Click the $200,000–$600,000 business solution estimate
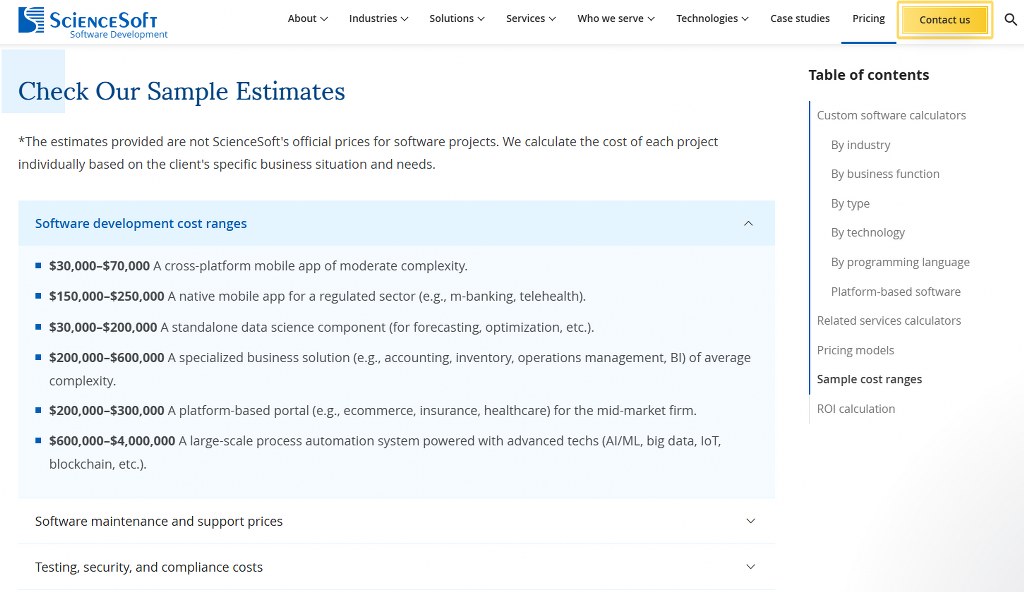 [x=400, y=369]
